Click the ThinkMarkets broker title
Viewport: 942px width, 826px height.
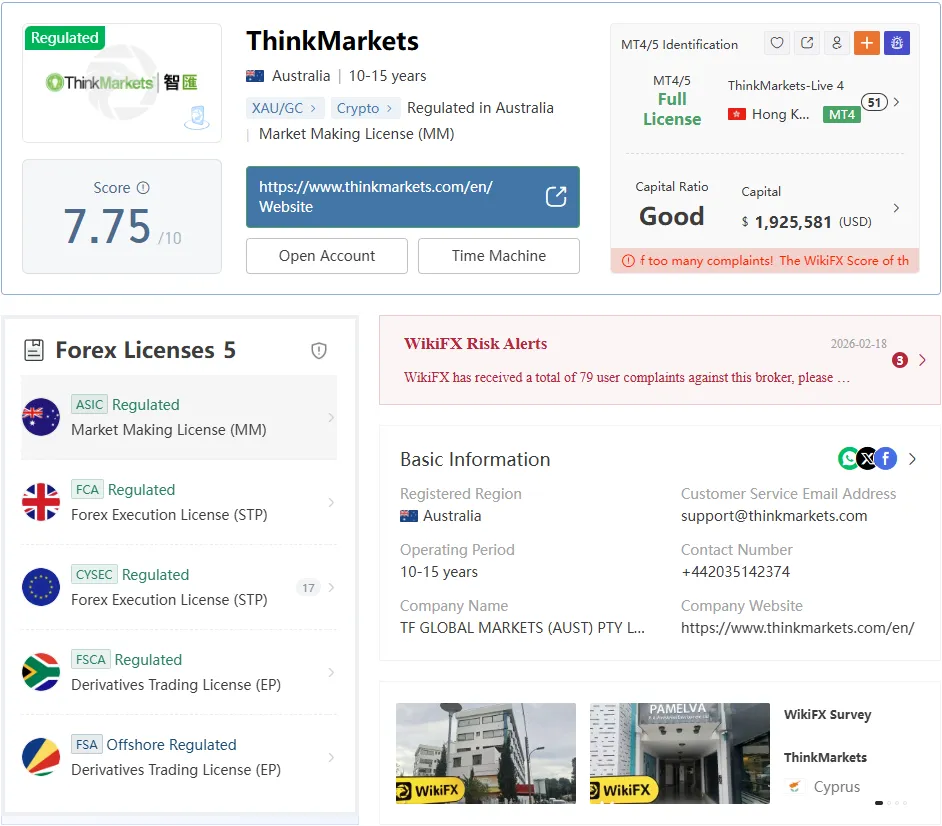(332, 41)
